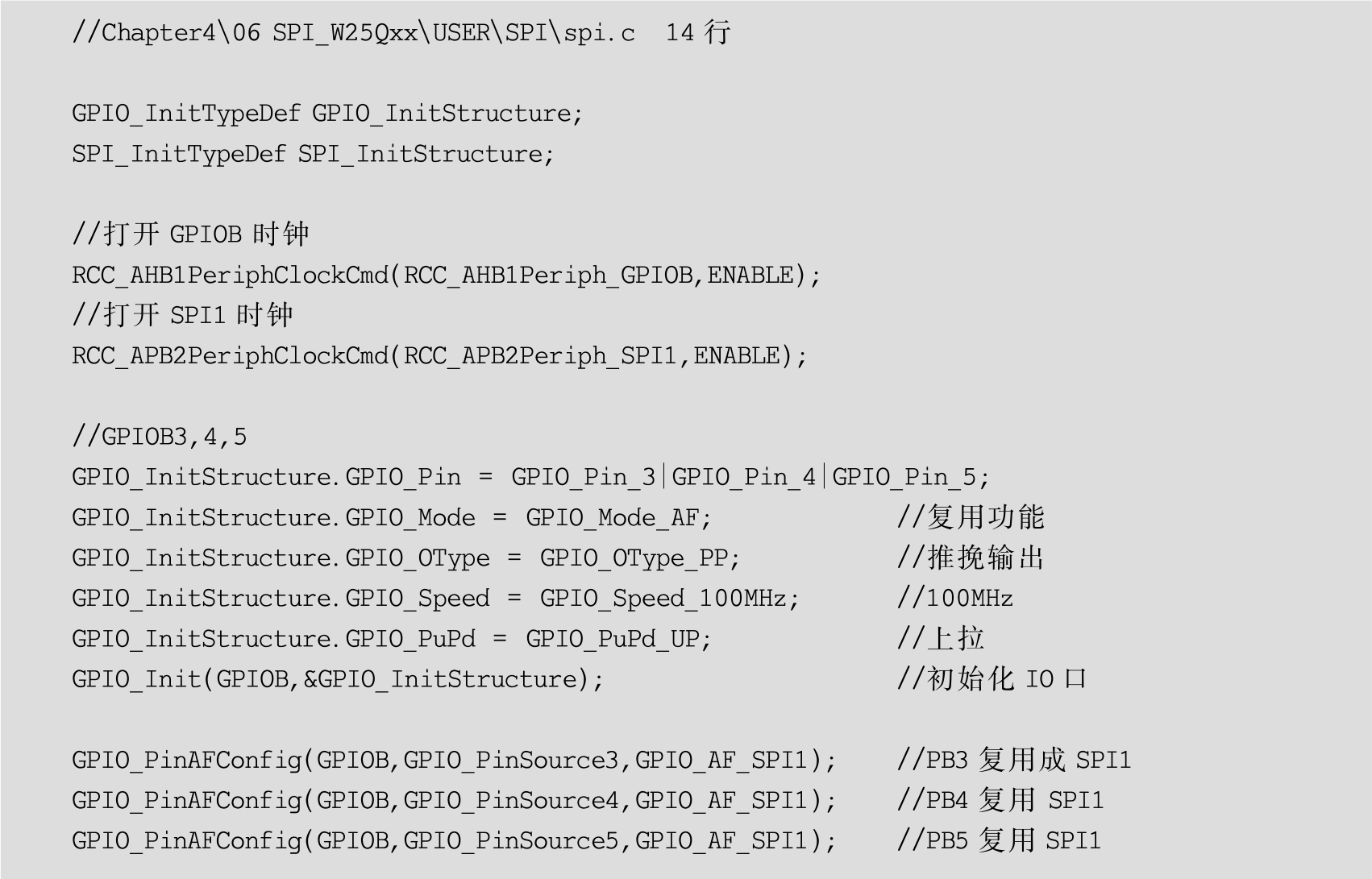Click the GPIO_Mode_AF value
This screenshot has width=1372, height=879.
click(618, 517)
